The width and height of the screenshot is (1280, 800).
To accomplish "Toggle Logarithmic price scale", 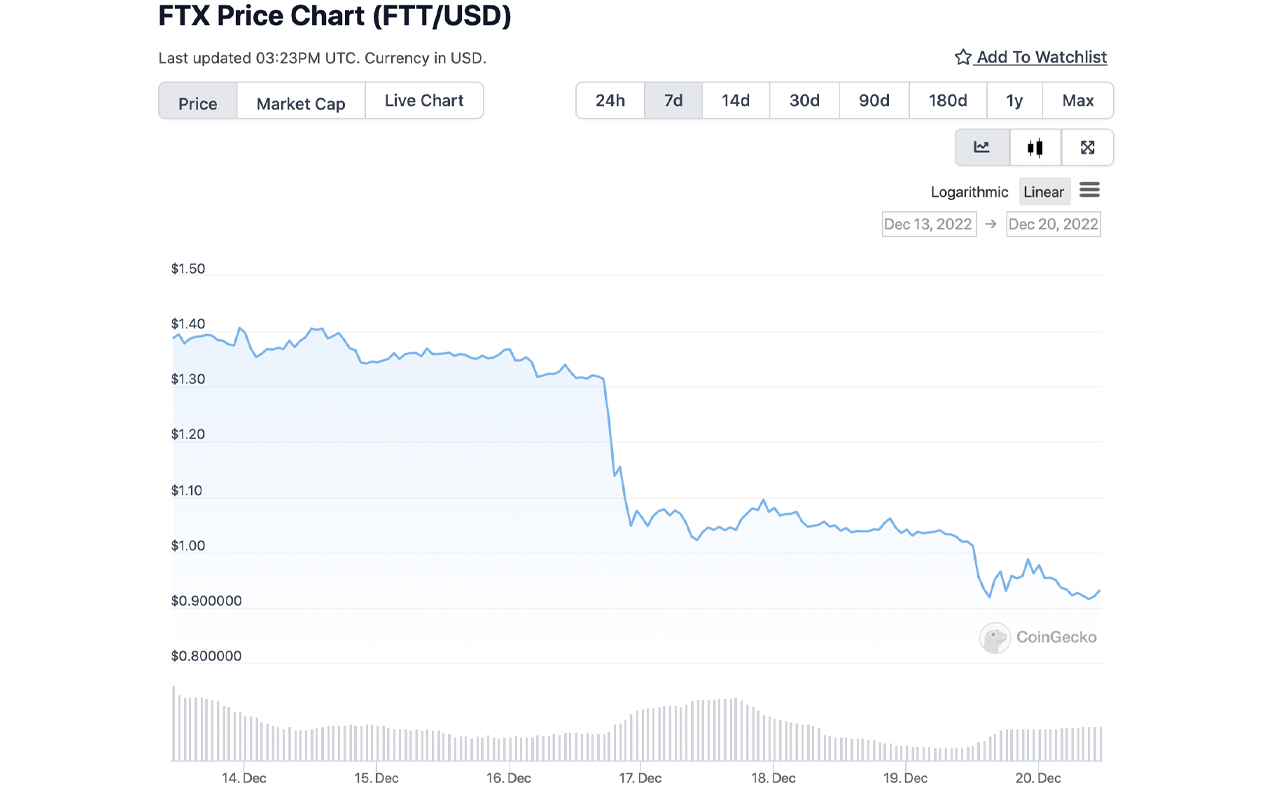I will click(969, 191).
